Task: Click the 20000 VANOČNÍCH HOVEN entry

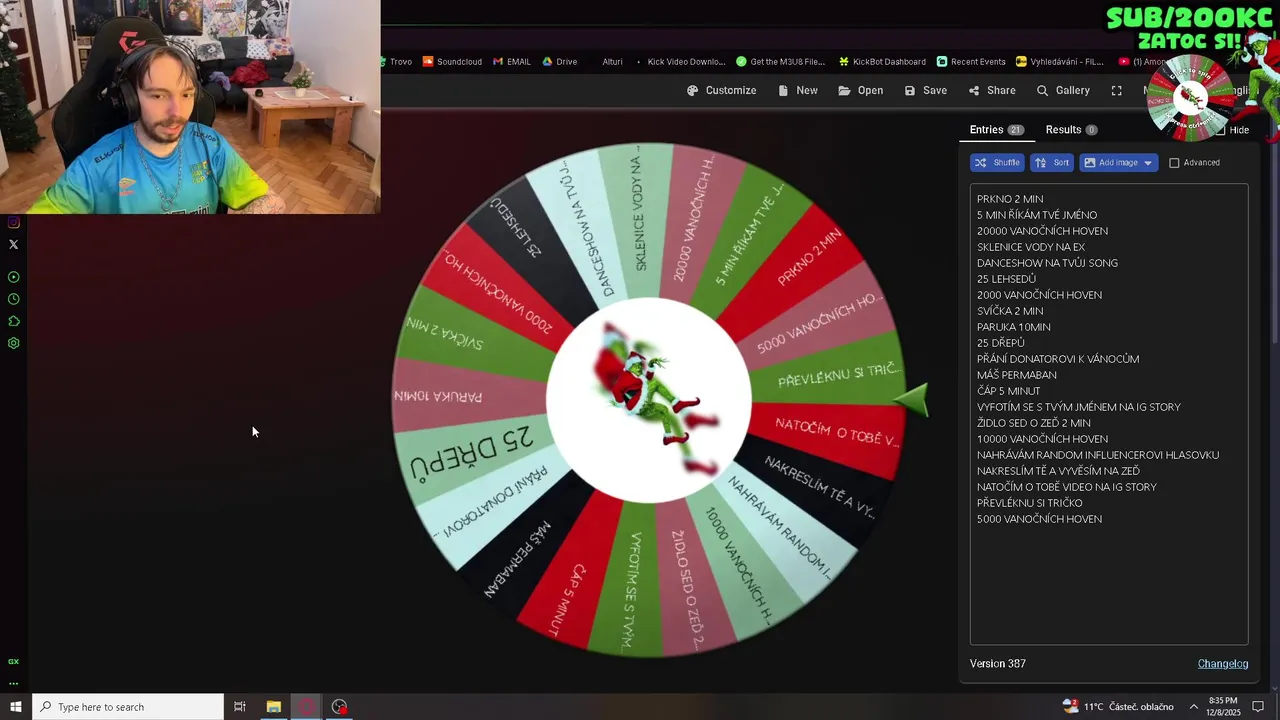Action: 1042,231
